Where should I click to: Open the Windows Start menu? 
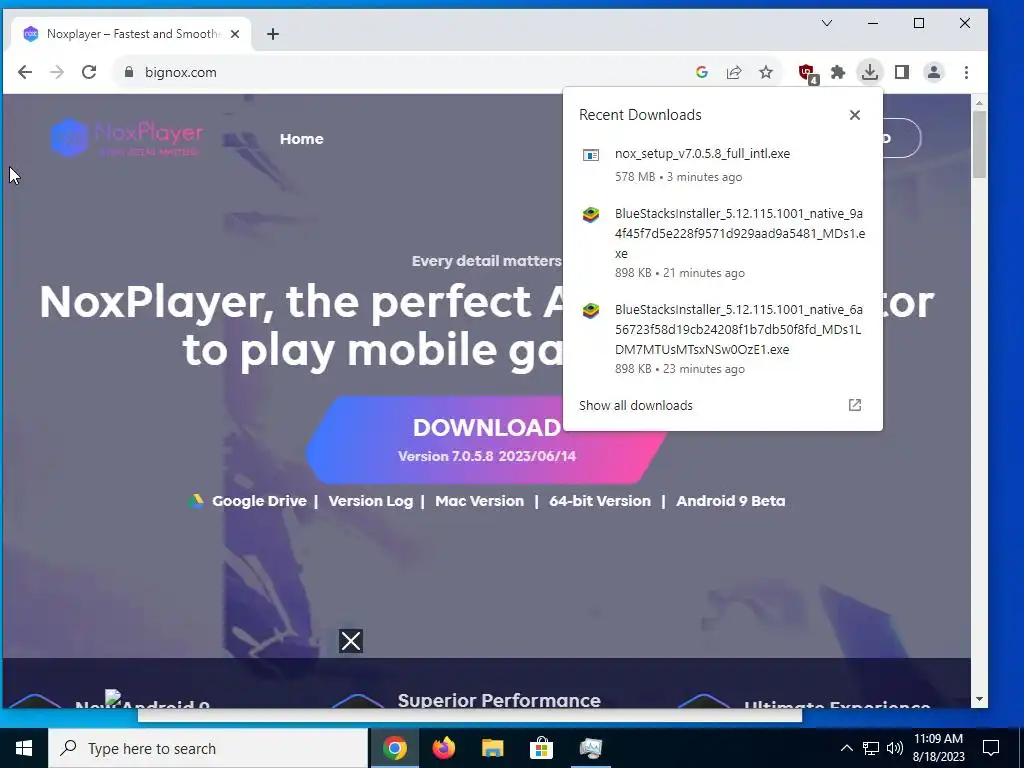click(24, 748)
